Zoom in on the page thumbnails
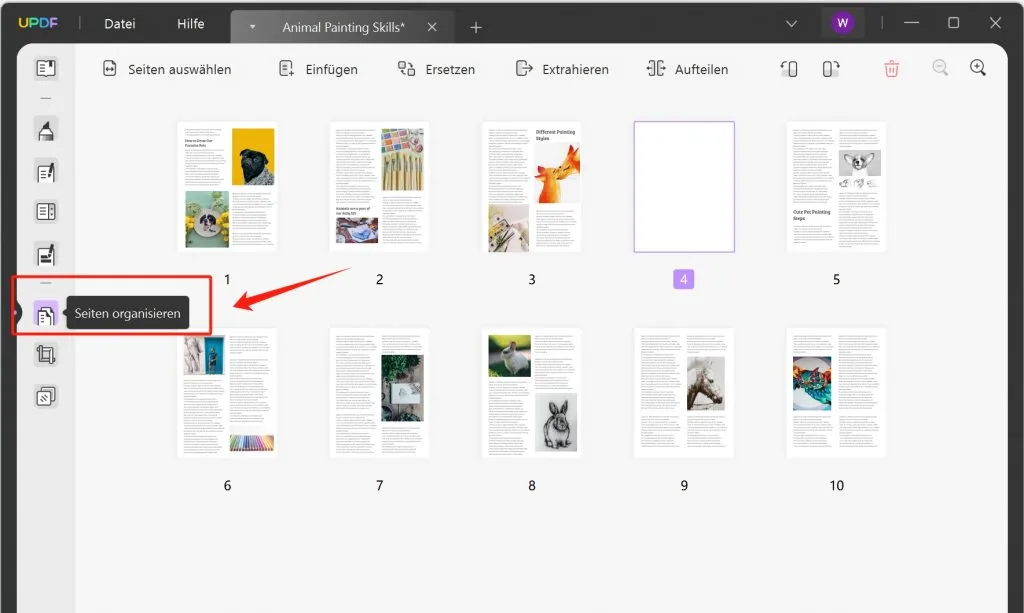Viewport: 1024px width, 613px height. coord(979,68)
